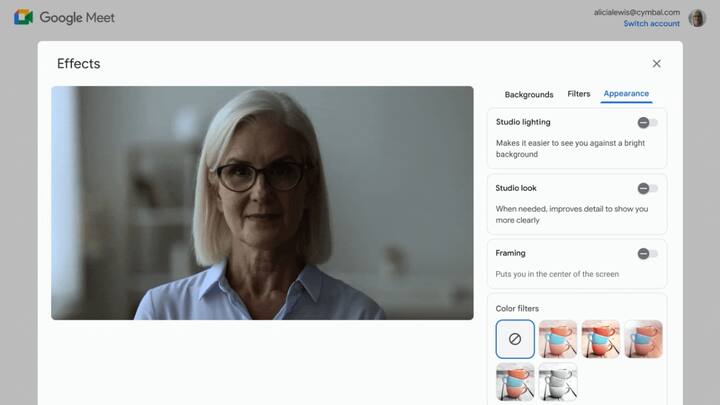
Task: Click the camera preview video
Action: (x=262, y=203)
